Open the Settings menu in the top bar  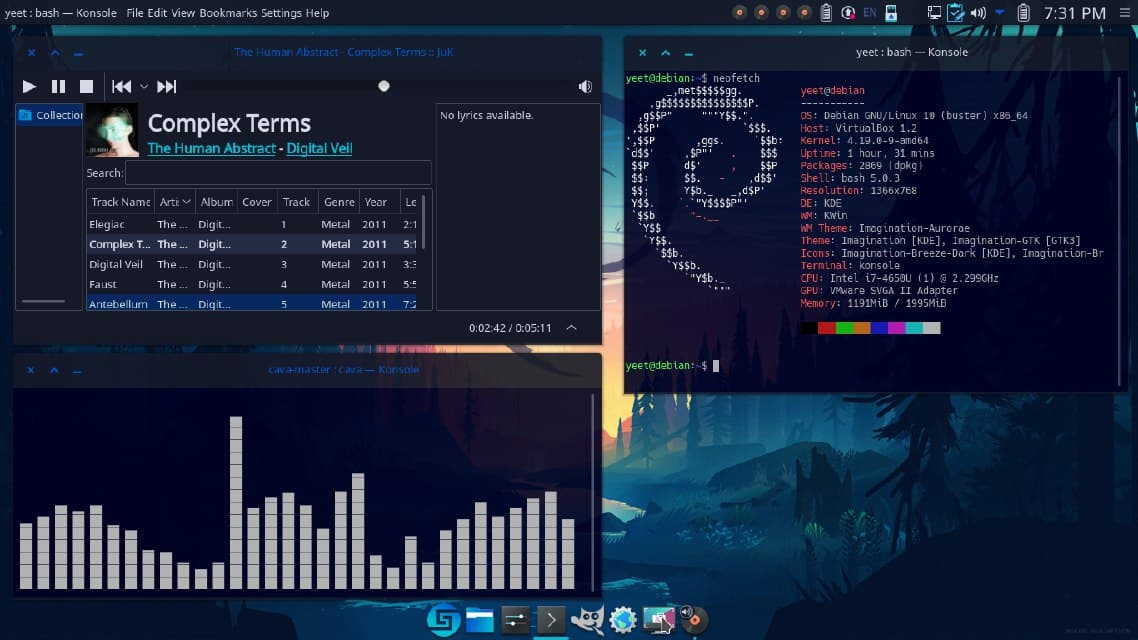pos(282,13)
